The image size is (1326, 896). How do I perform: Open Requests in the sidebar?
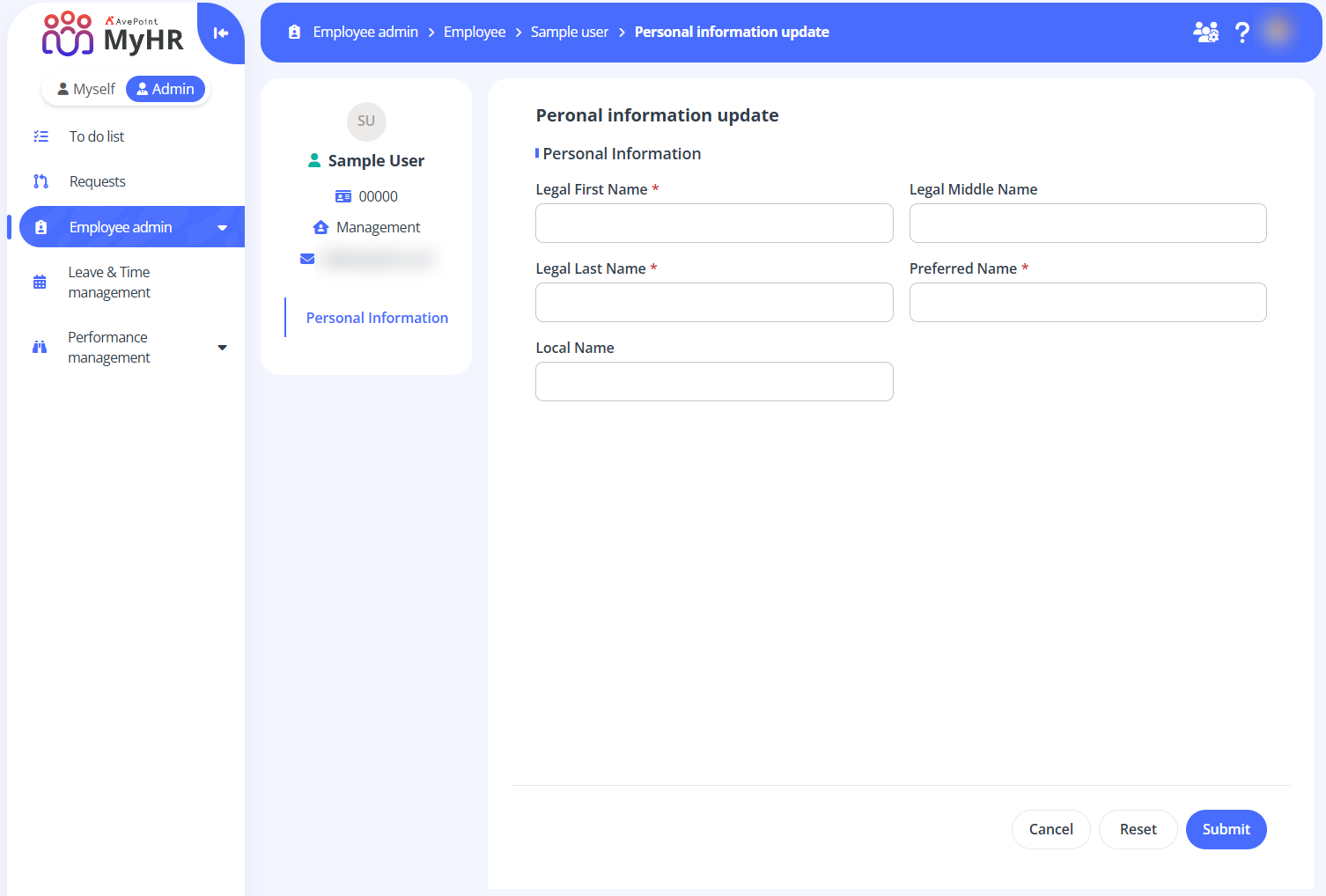pyautogui.click(x=98, y=181)
